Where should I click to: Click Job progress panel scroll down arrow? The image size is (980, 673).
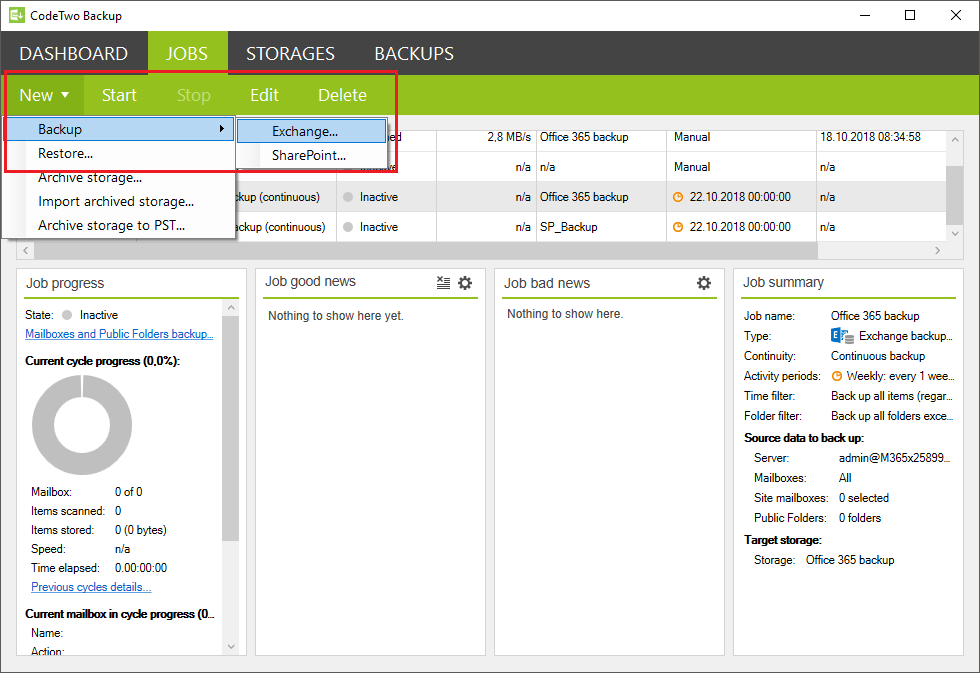click(x=231, y=647)
